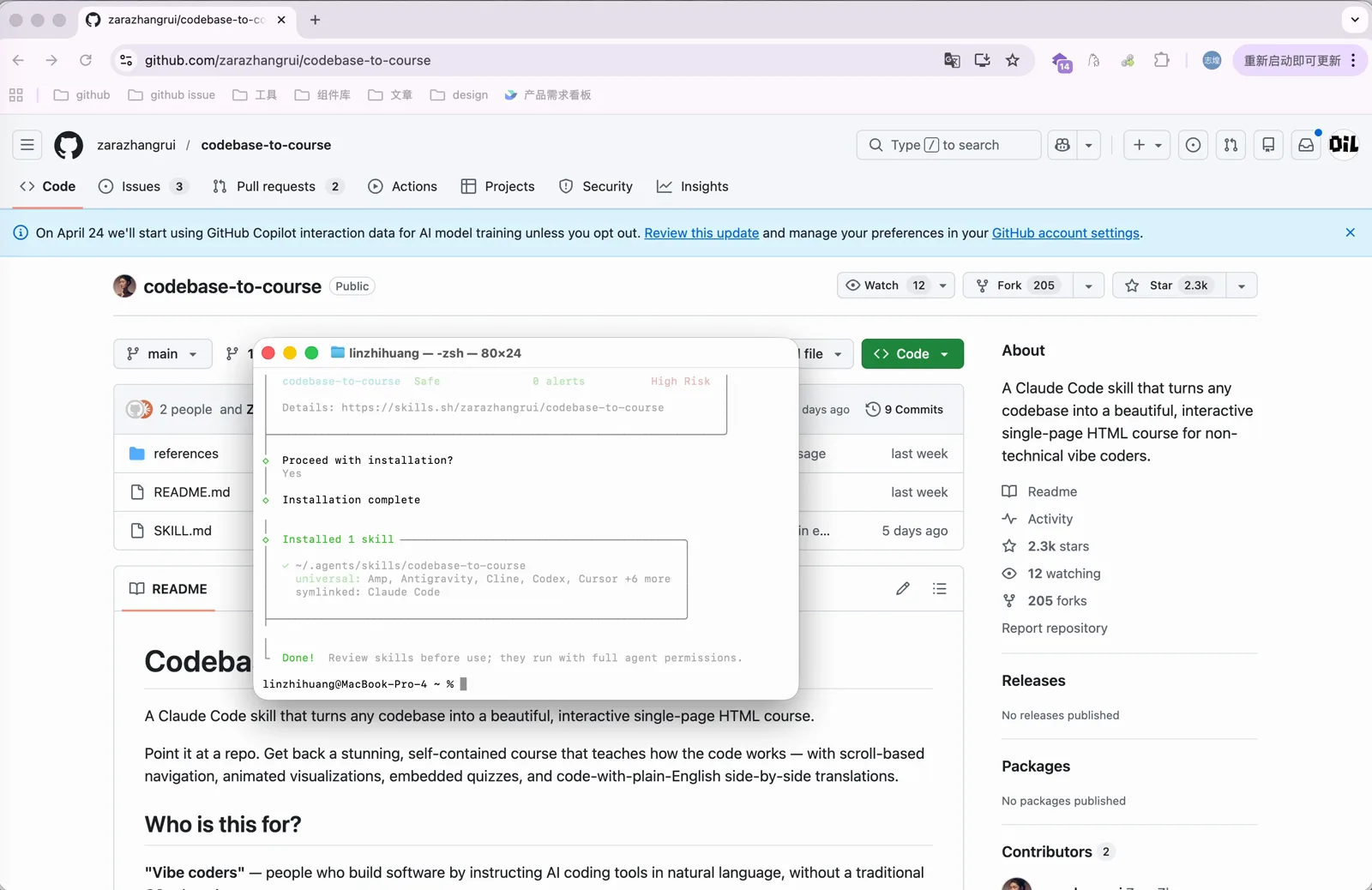Screen dimensions: 1372x890
Task: Open the notifications inbox
Action: point(1306,145)
